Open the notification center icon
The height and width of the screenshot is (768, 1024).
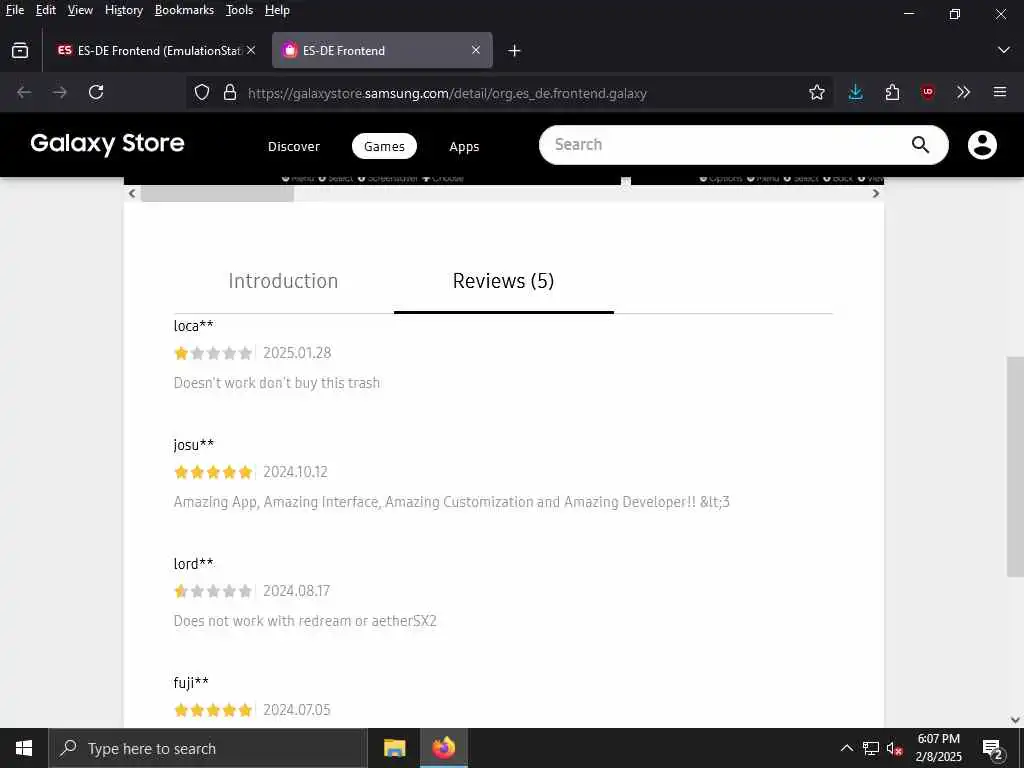(x=993, y=749)
